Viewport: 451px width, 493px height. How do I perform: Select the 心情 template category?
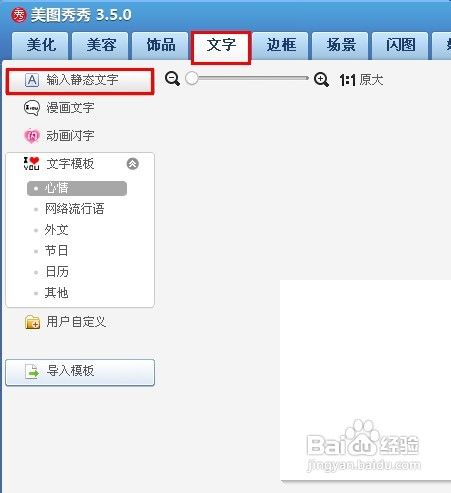[x=77, y=188]
